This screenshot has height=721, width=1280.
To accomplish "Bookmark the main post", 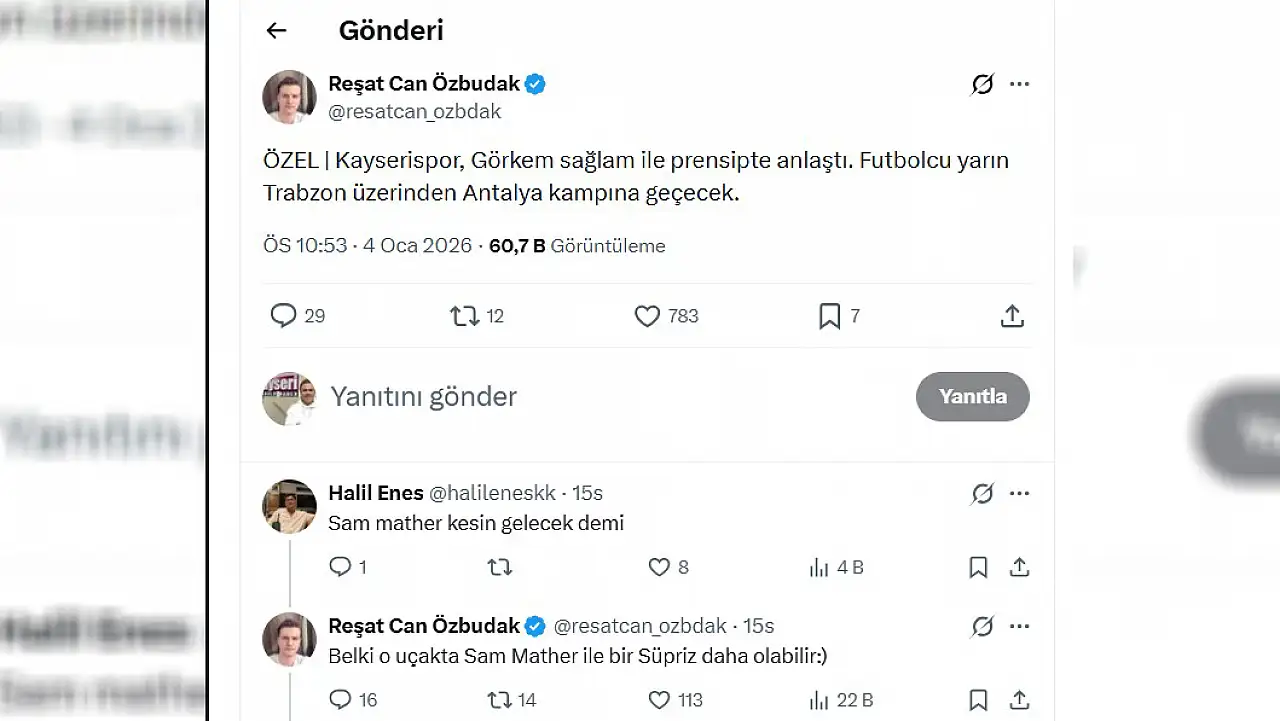I will 829,315.
